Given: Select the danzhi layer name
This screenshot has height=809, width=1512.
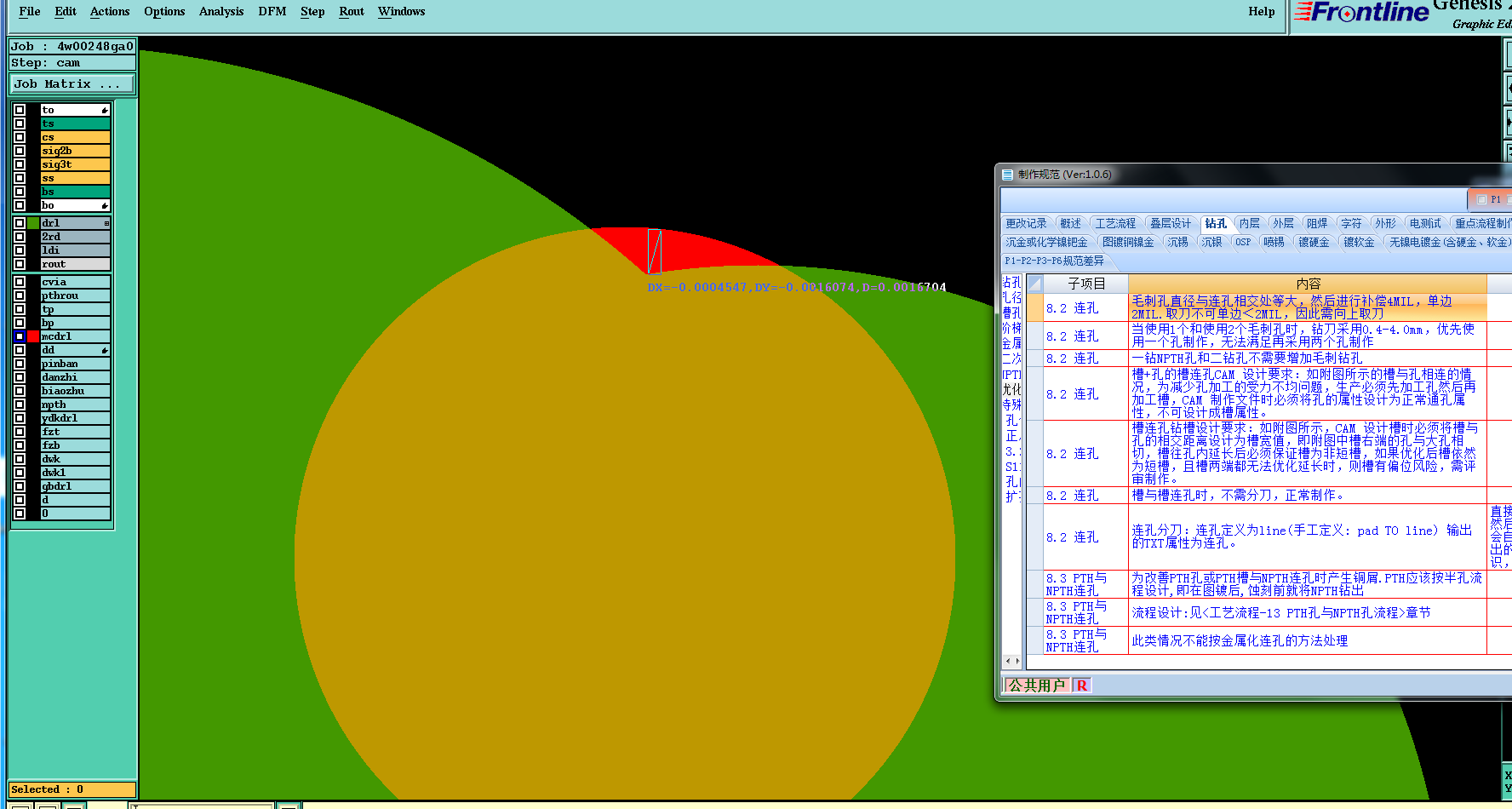Looking at the screenshot, I should click(76, 377).
